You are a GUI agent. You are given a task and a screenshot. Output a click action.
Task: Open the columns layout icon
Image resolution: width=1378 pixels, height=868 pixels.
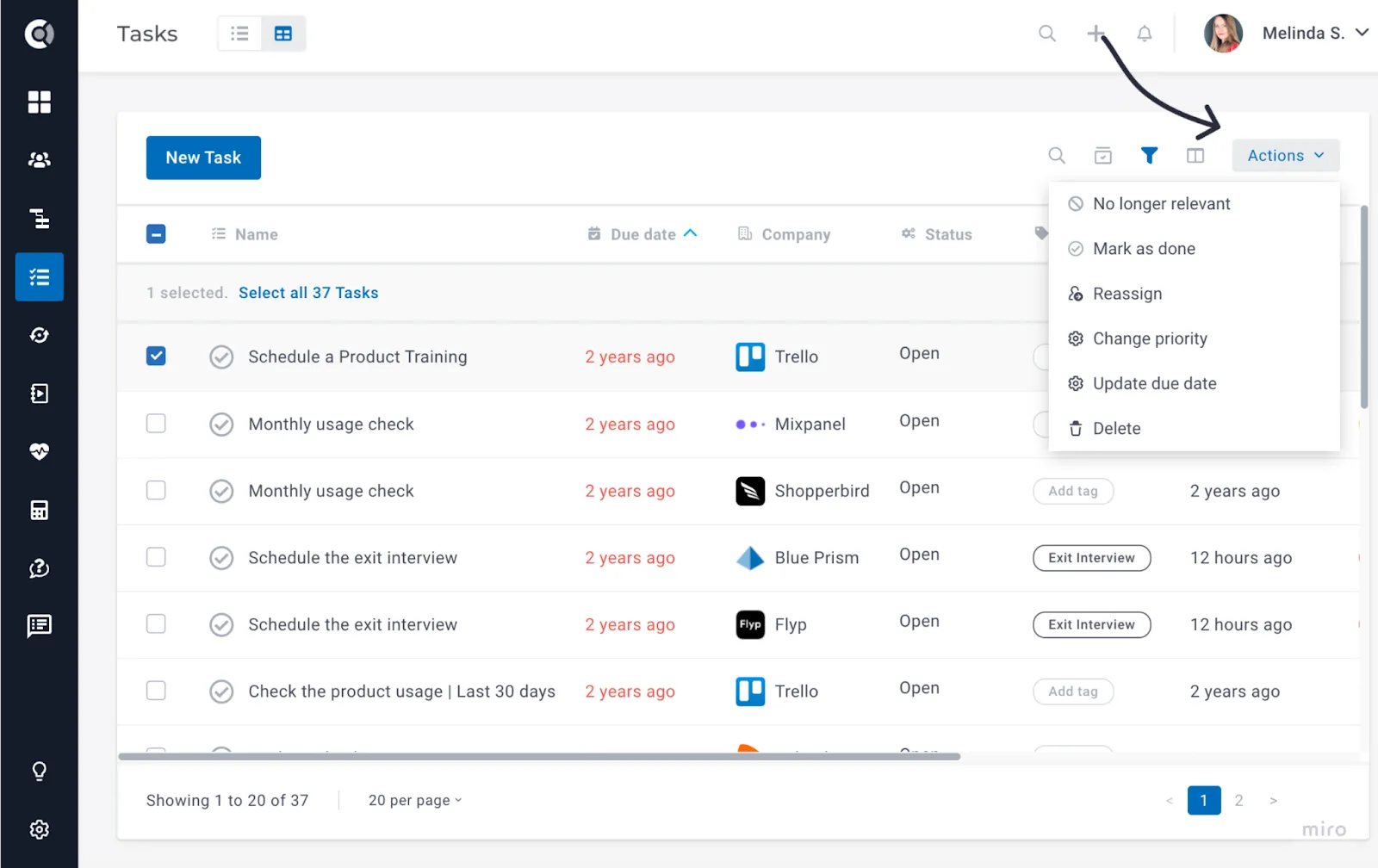(x=1195, y=156)
